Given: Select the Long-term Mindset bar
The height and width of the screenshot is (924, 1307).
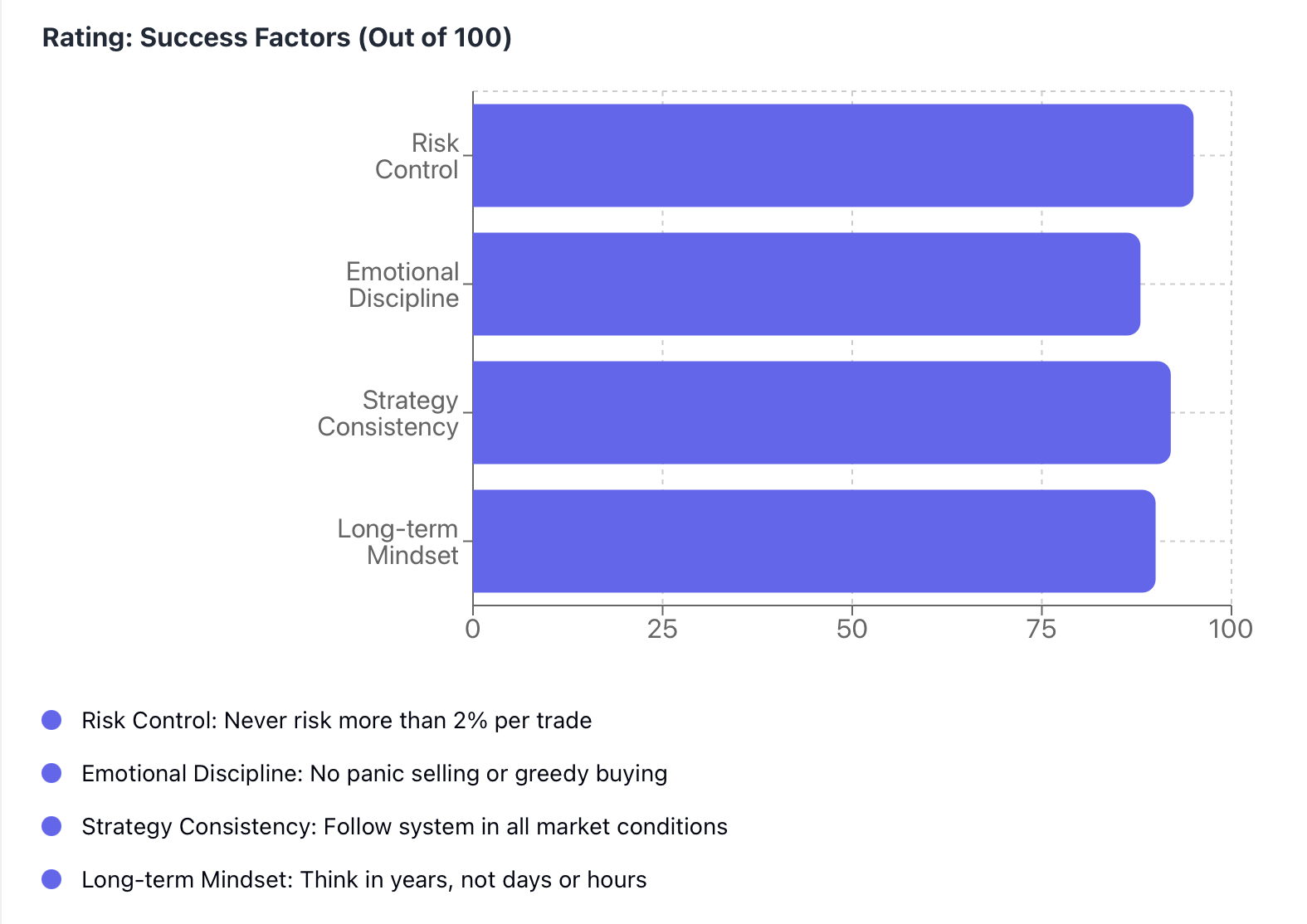Looking at the screenshot, I should 813,541.
